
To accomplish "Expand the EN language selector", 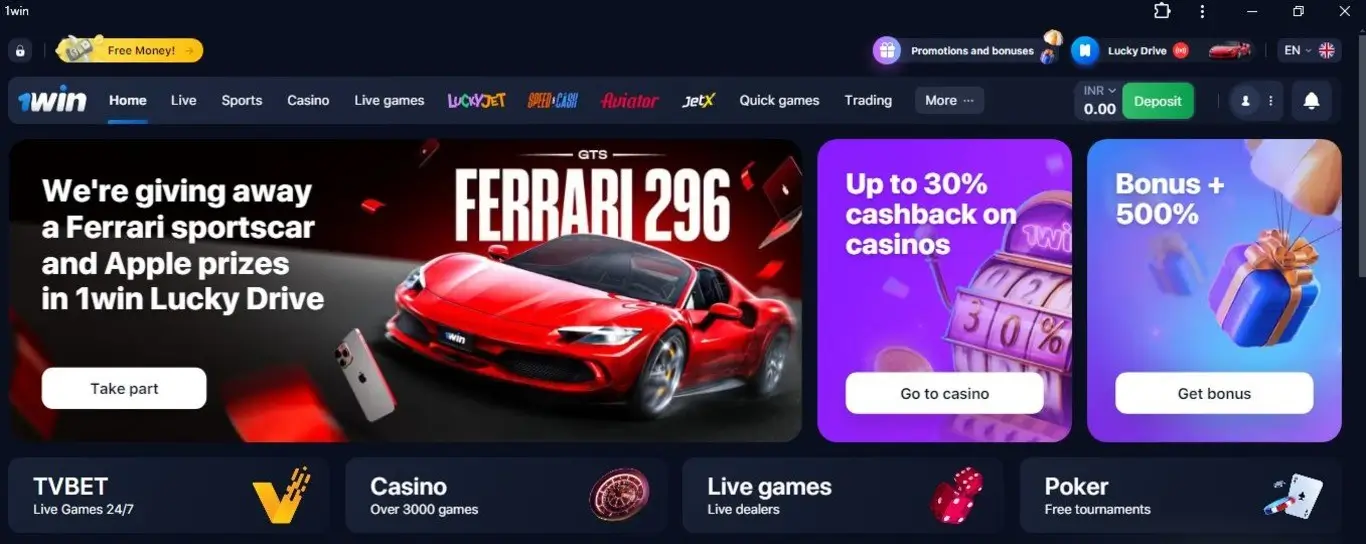I will 1309,50.
